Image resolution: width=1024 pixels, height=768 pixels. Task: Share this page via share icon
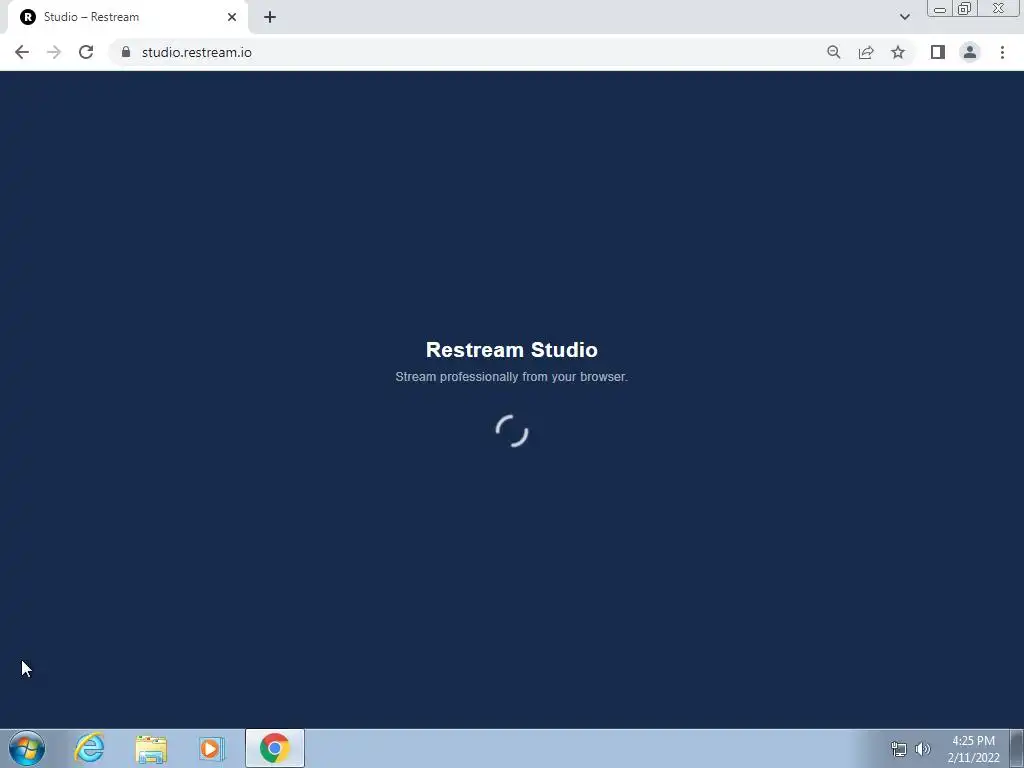click(866, 52)
